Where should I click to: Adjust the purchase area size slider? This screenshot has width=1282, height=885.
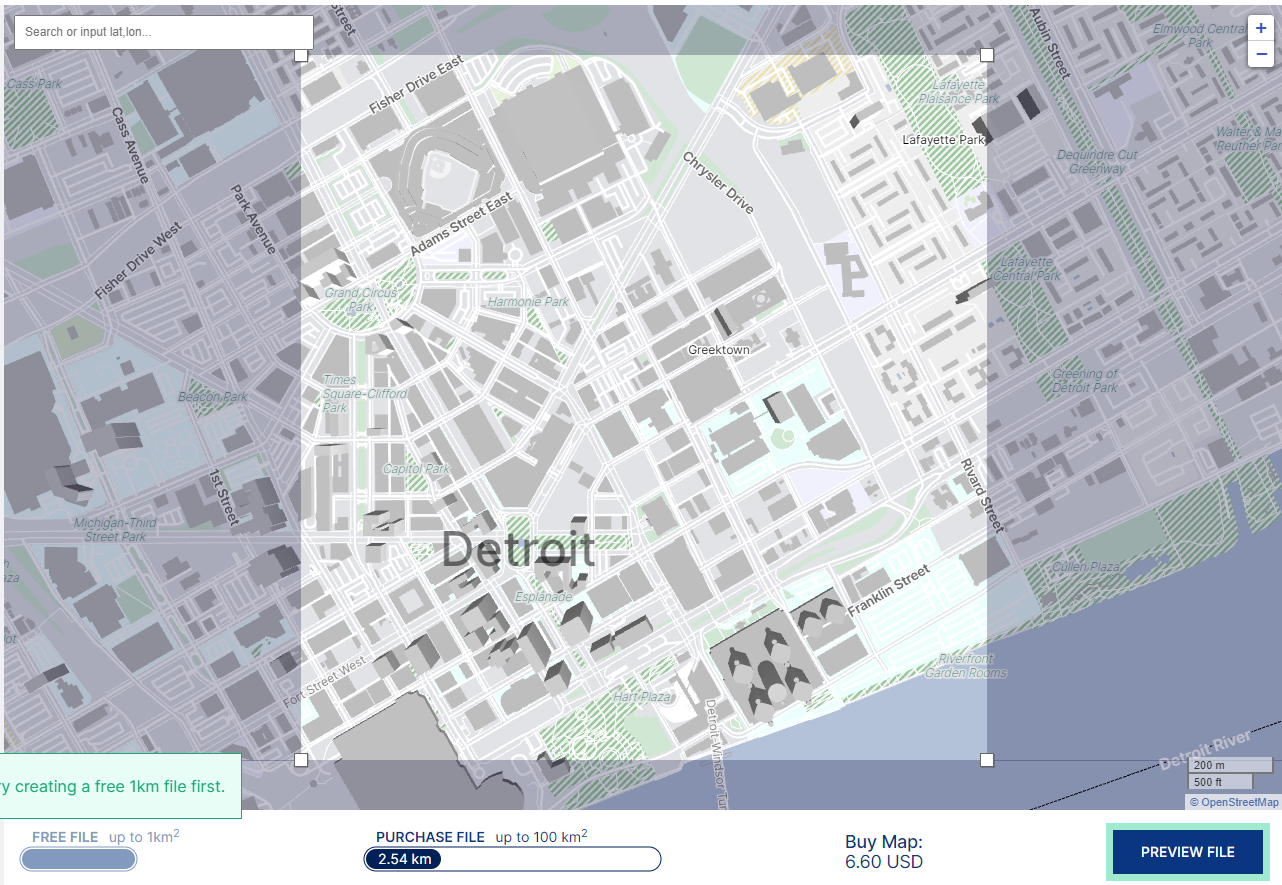point(511,859)
